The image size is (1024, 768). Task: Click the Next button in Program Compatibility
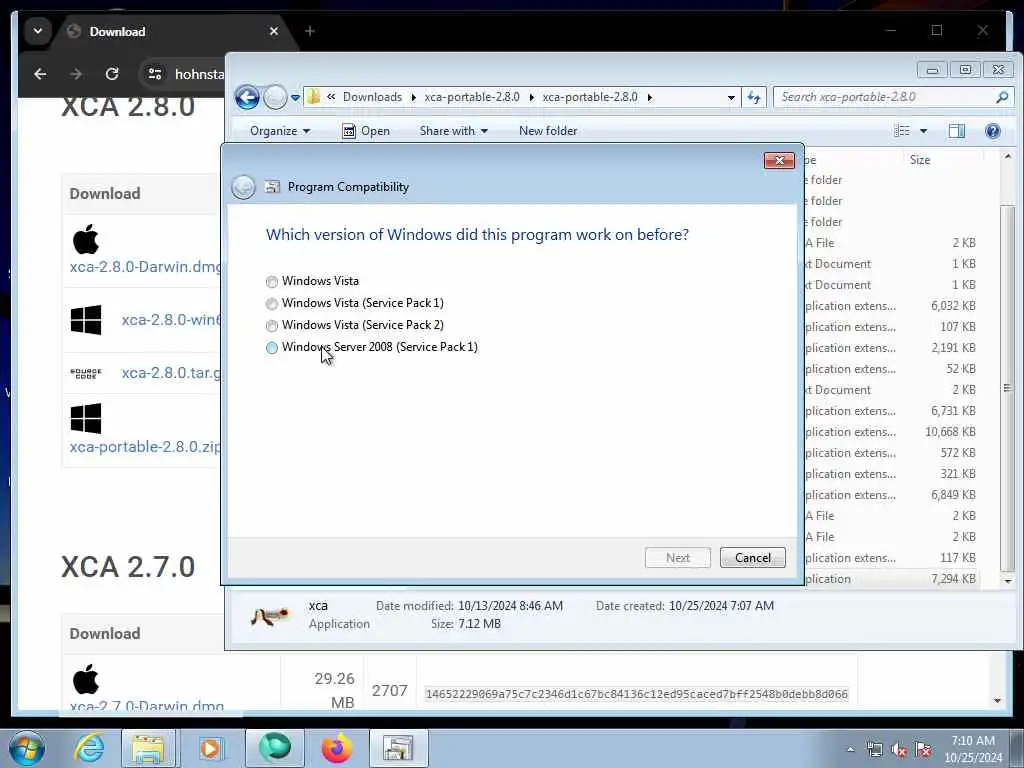point(677,558)
